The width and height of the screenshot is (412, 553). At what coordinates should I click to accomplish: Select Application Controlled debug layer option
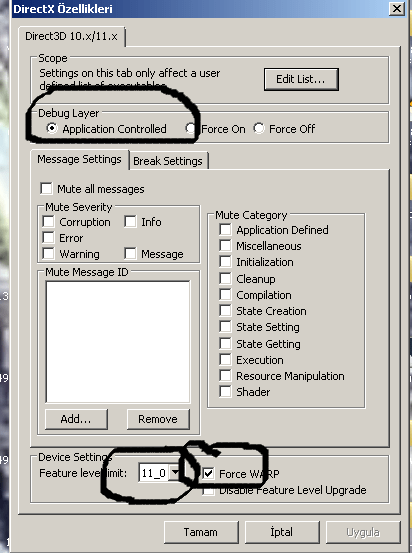pos(52,128)
